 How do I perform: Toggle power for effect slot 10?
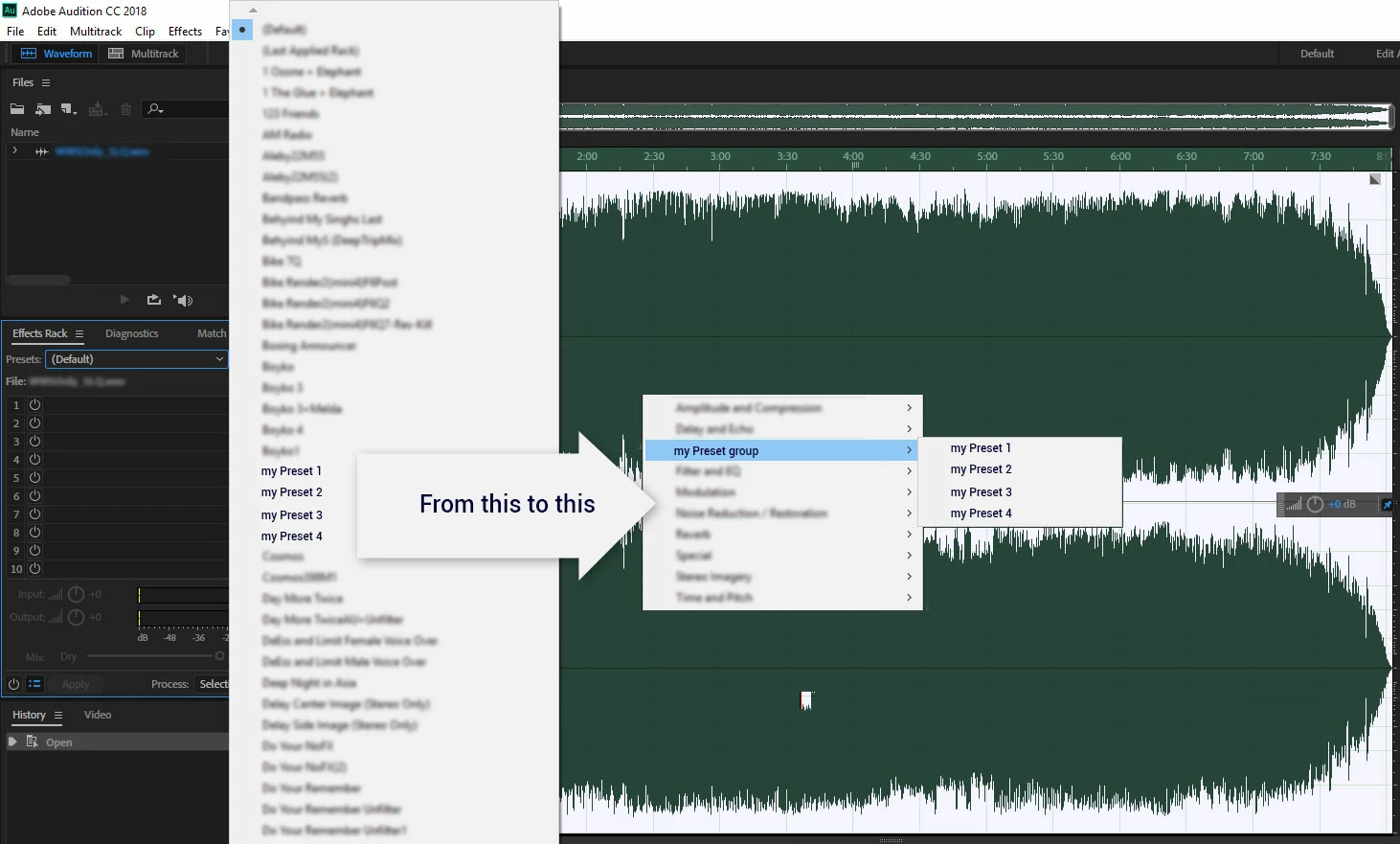[x=34, y=569]
